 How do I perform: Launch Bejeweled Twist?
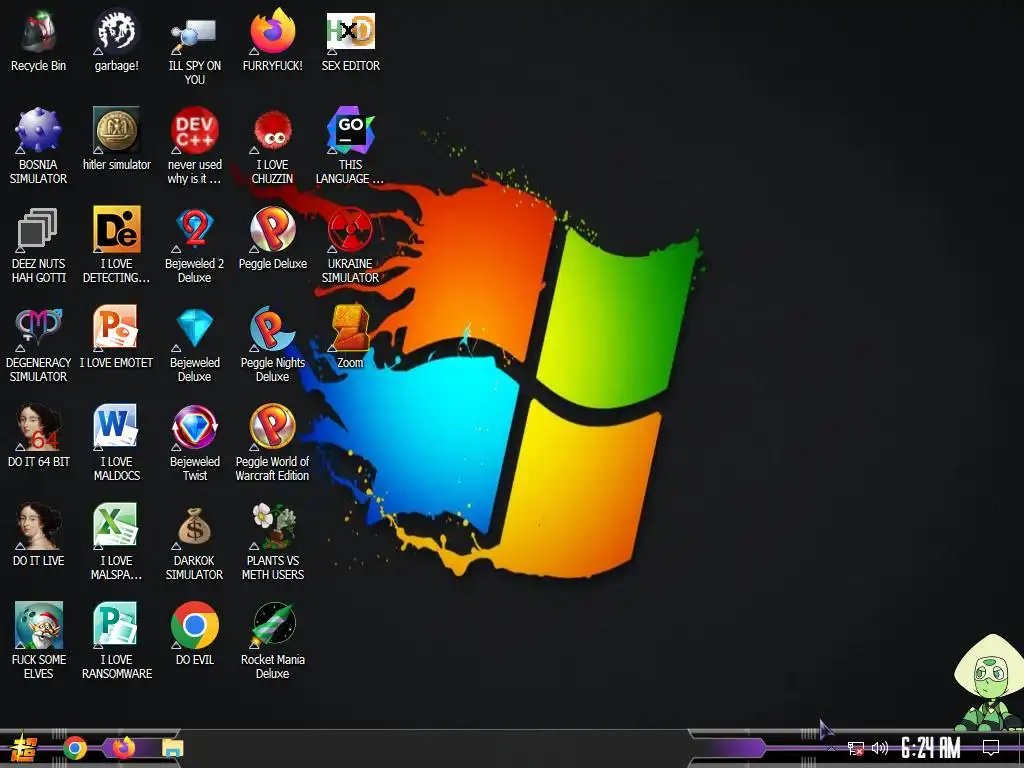click(x=194, y=428)
